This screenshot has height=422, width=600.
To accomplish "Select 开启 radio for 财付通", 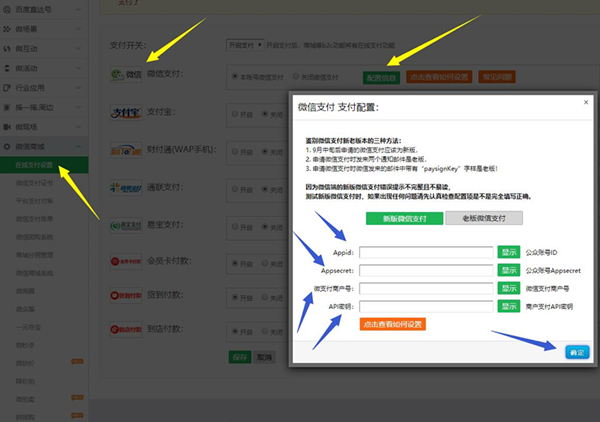I will [235, 152].
